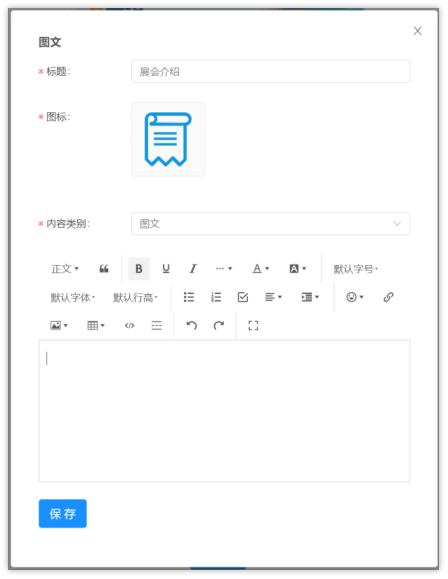Open the 正文 heading style dropdown
448x579 pixels.
(65, 269)
